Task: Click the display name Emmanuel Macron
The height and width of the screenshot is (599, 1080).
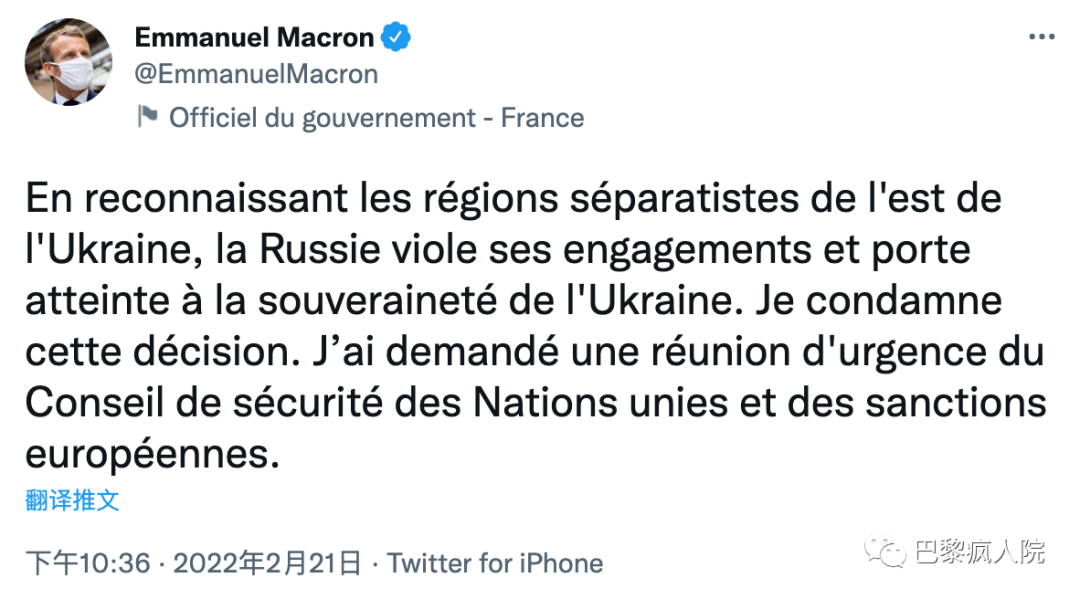Action: 254,38
